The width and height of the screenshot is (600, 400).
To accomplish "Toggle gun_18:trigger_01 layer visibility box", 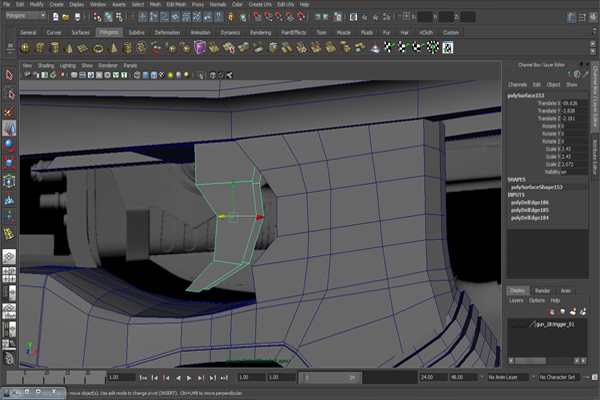I will [x=513, y=325].
